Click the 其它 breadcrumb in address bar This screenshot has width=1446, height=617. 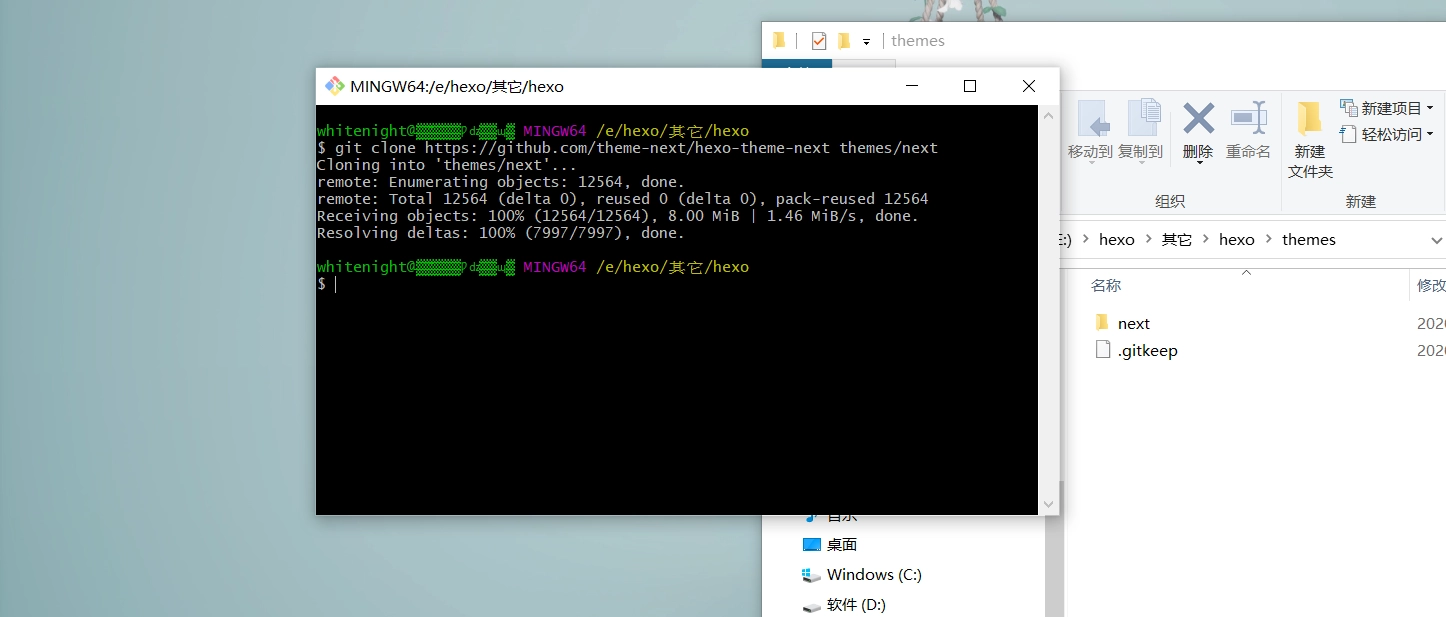(1176, 240)
